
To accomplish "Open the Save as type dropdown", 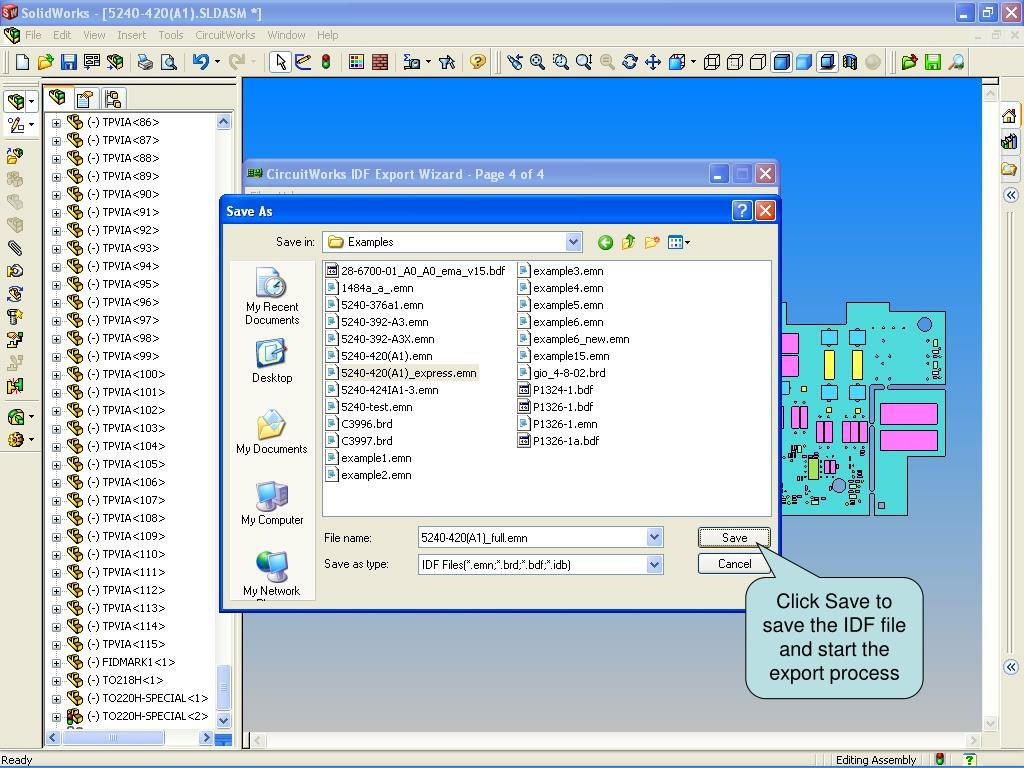I will point(654,564).
